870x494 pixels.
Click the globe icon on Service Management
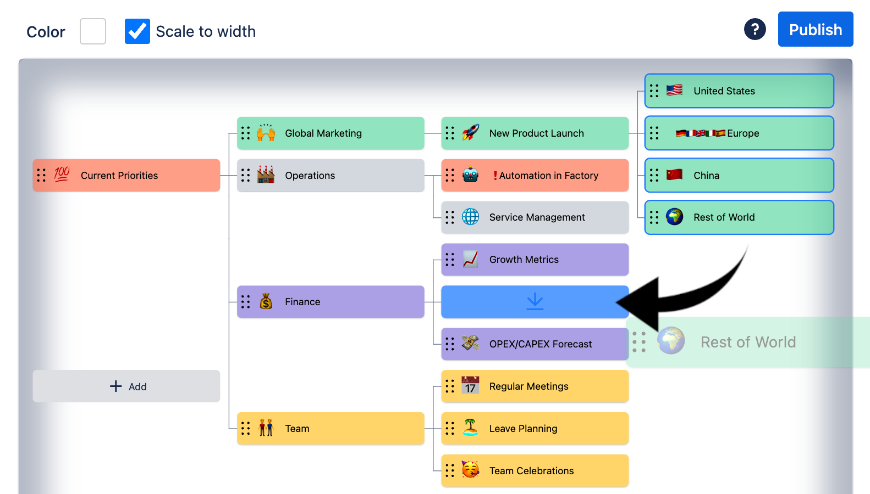click(x=470, y=217)
